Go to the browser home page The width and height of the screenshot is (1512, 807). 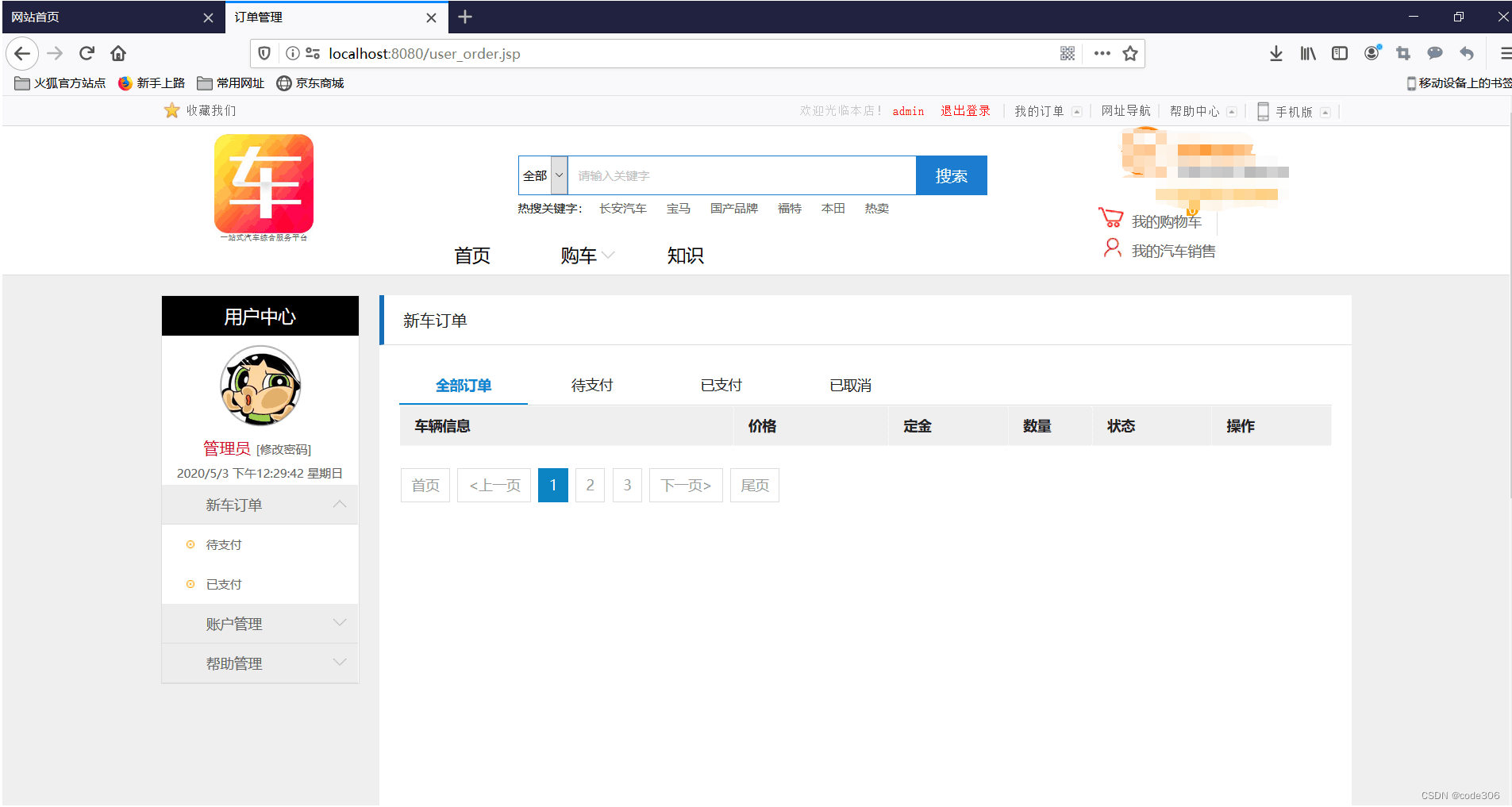(x=118, y=53)
